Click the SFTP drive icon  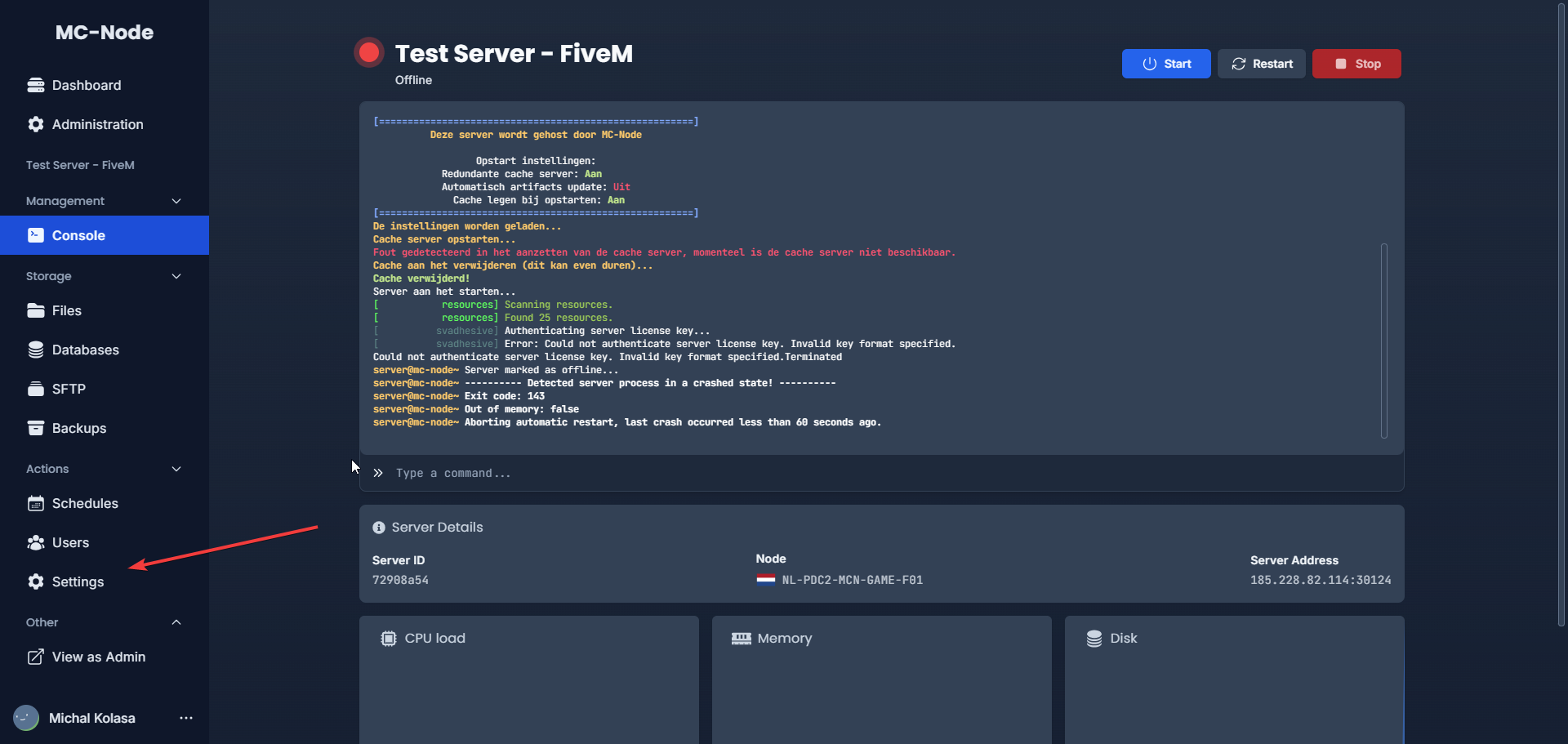(36, 389)
